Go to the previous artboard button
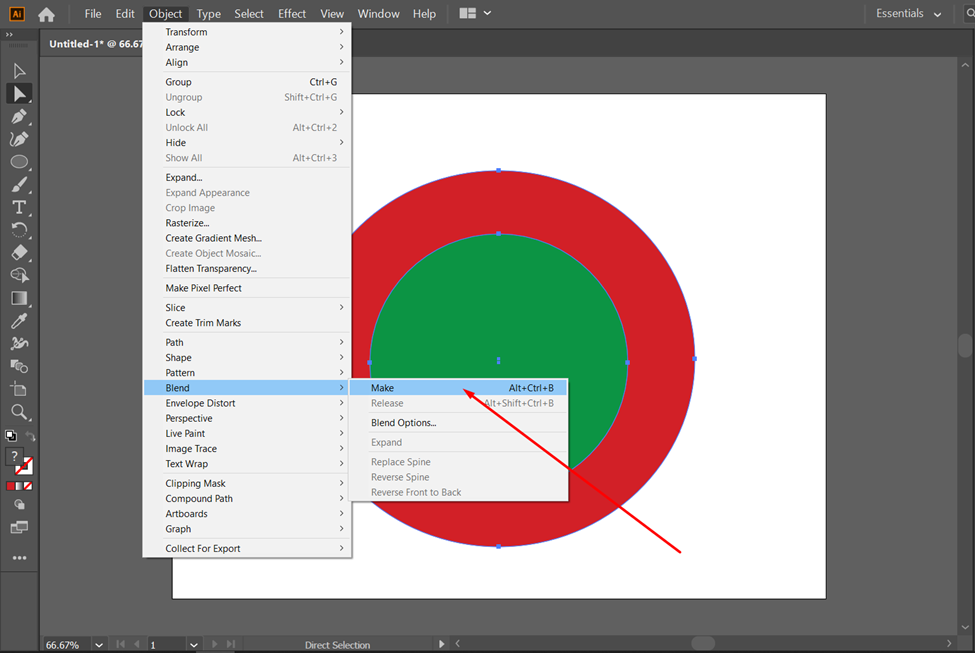The width and height of the screenshot is (975, 653). point(137,644)
